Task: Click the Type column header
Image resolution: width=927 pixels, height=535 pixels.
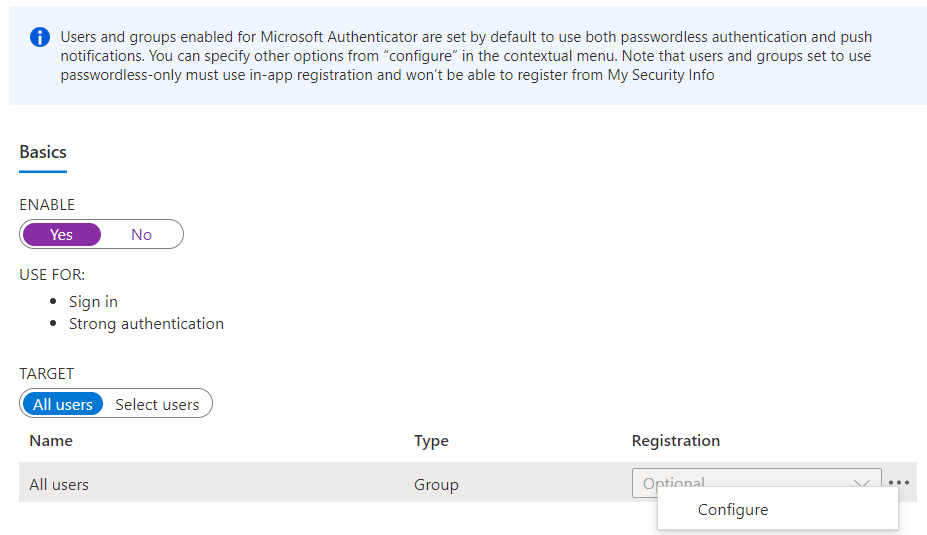Action: (x=431, y=440)
